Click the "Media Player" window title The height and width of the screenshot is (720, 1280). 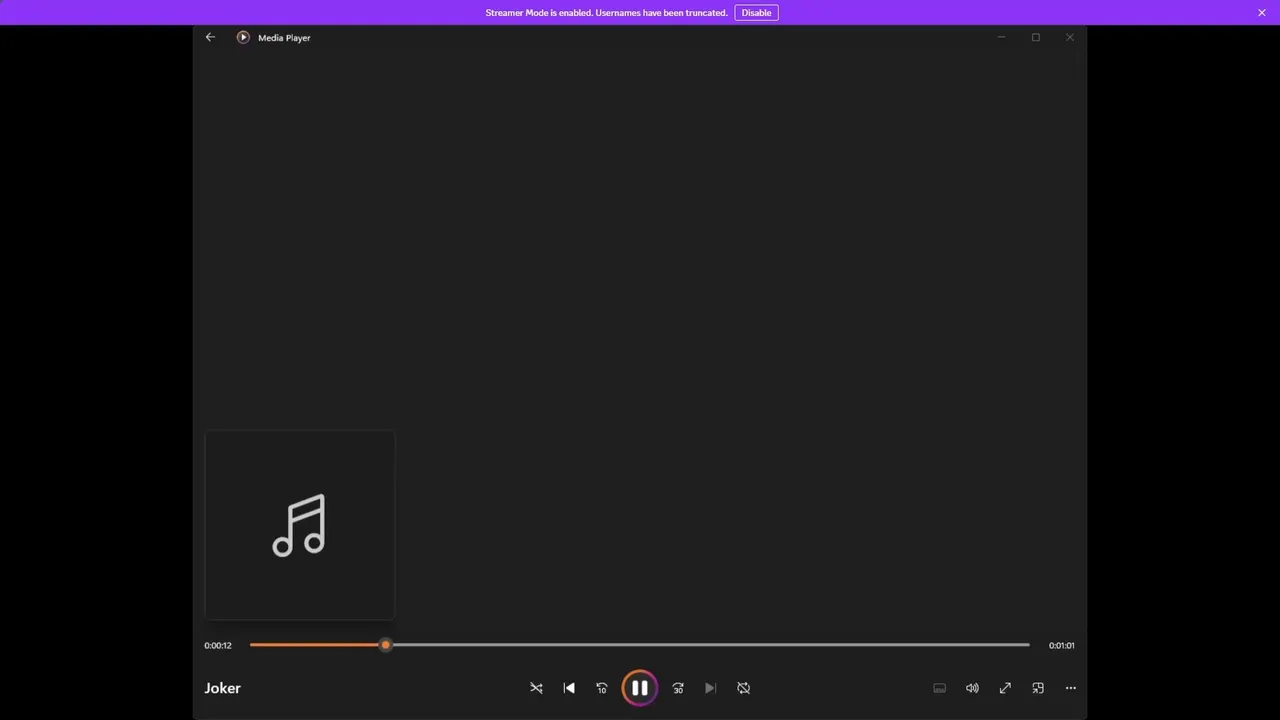coord(284,37)
